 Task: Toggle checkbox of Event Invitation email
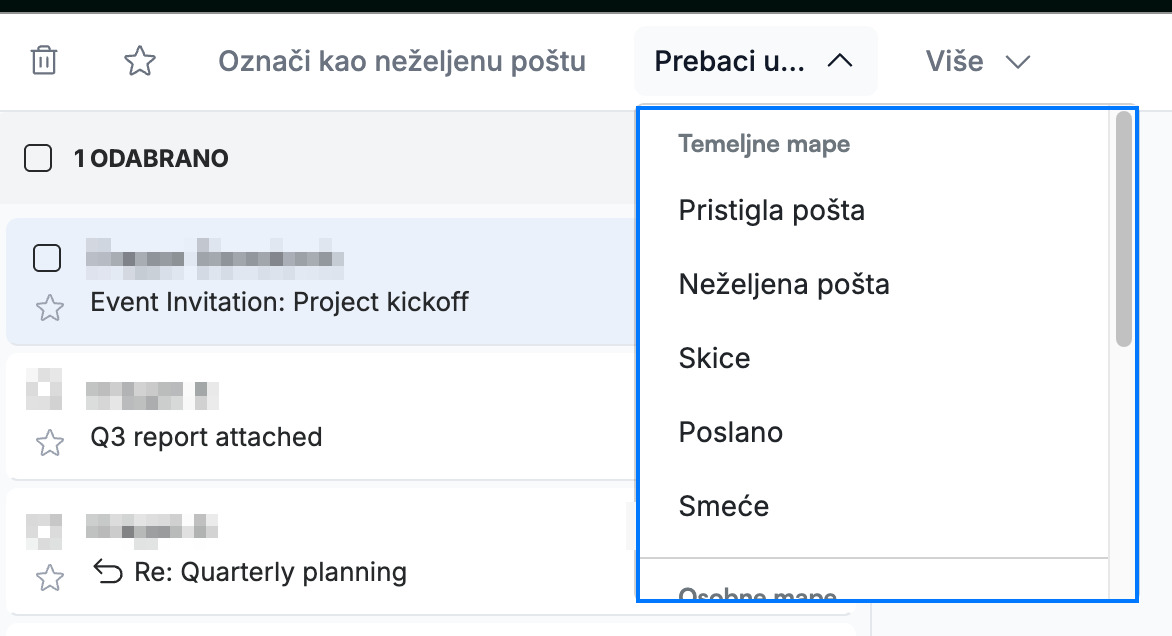pyautogui.click(x=47, y=258)
